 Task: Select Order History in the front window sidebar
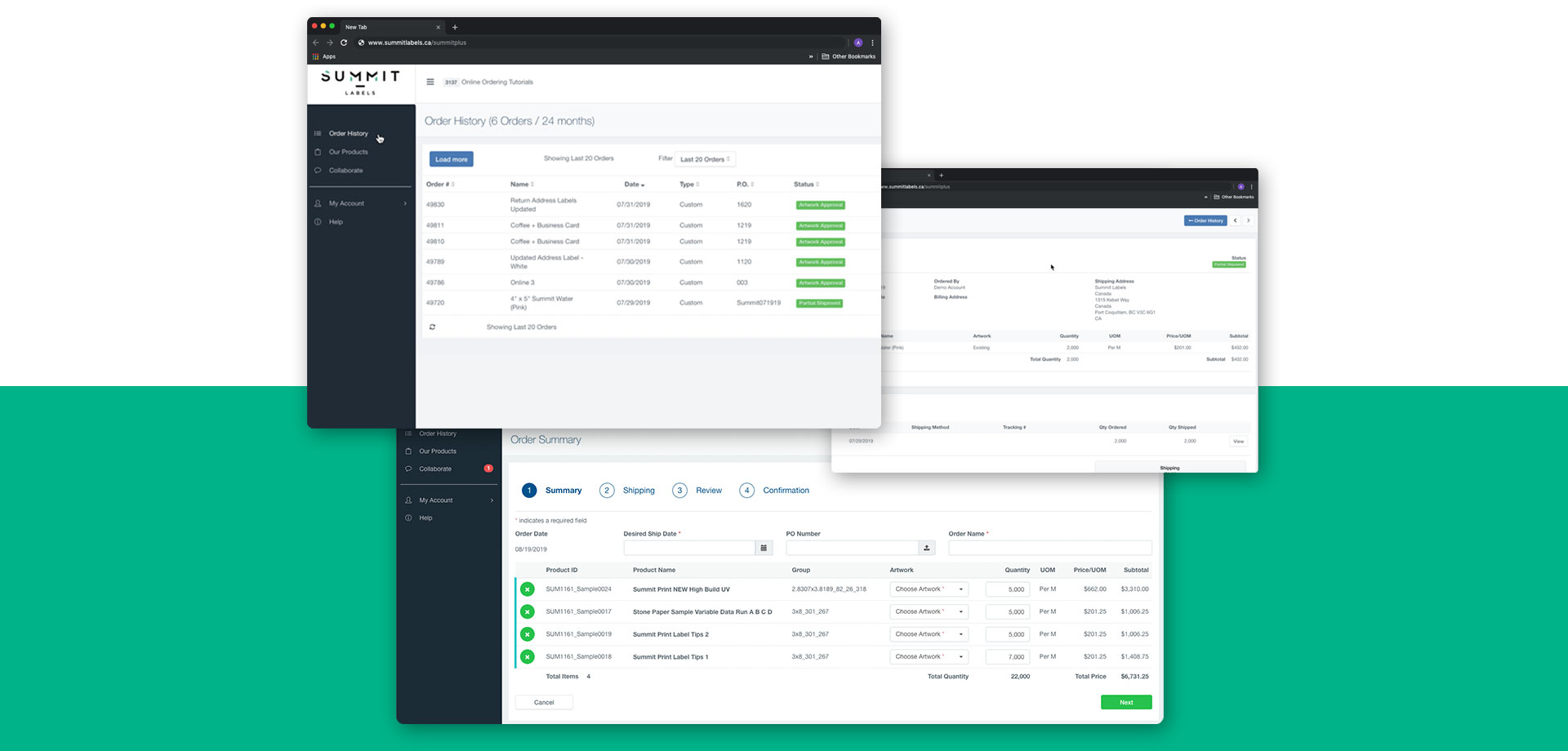tap(349, 133)
